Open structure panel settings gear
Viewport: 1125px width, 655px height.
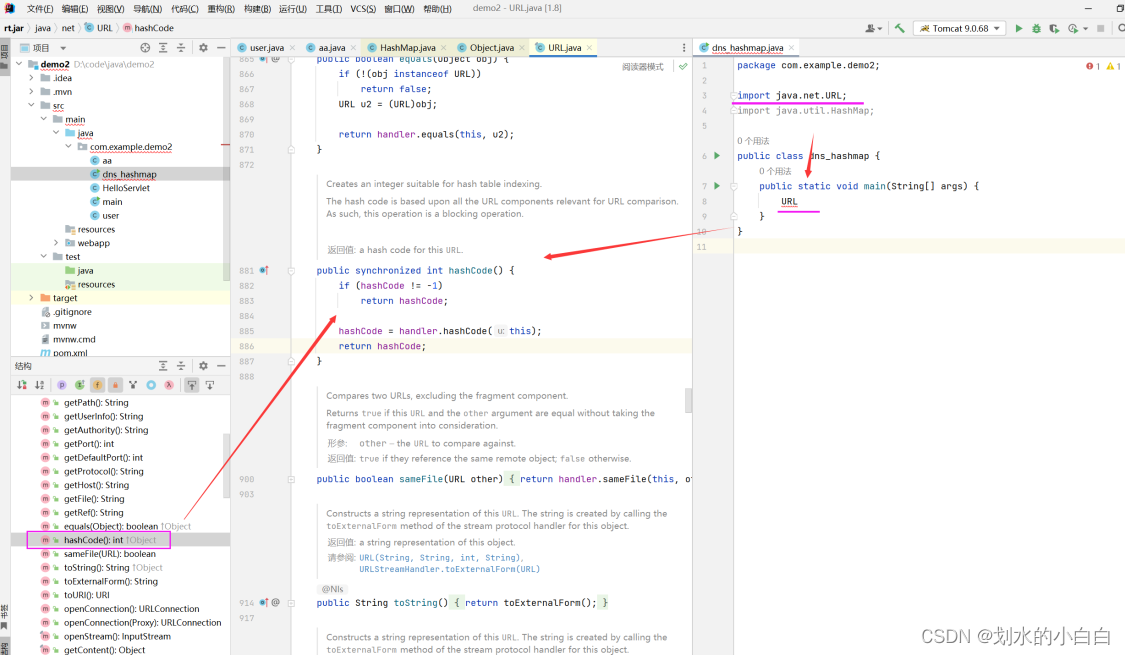click(x=203, y=365)
